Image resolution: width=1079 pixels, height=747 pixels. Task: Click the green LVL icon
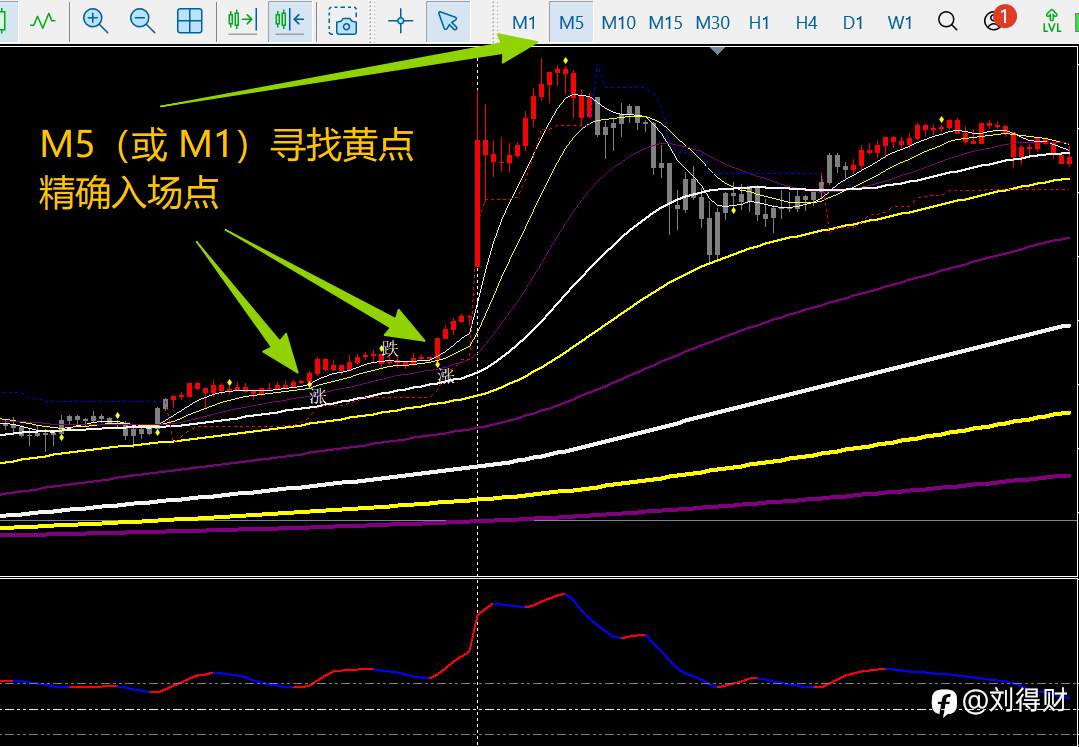pyautogui.click(x=1051, y=21)
